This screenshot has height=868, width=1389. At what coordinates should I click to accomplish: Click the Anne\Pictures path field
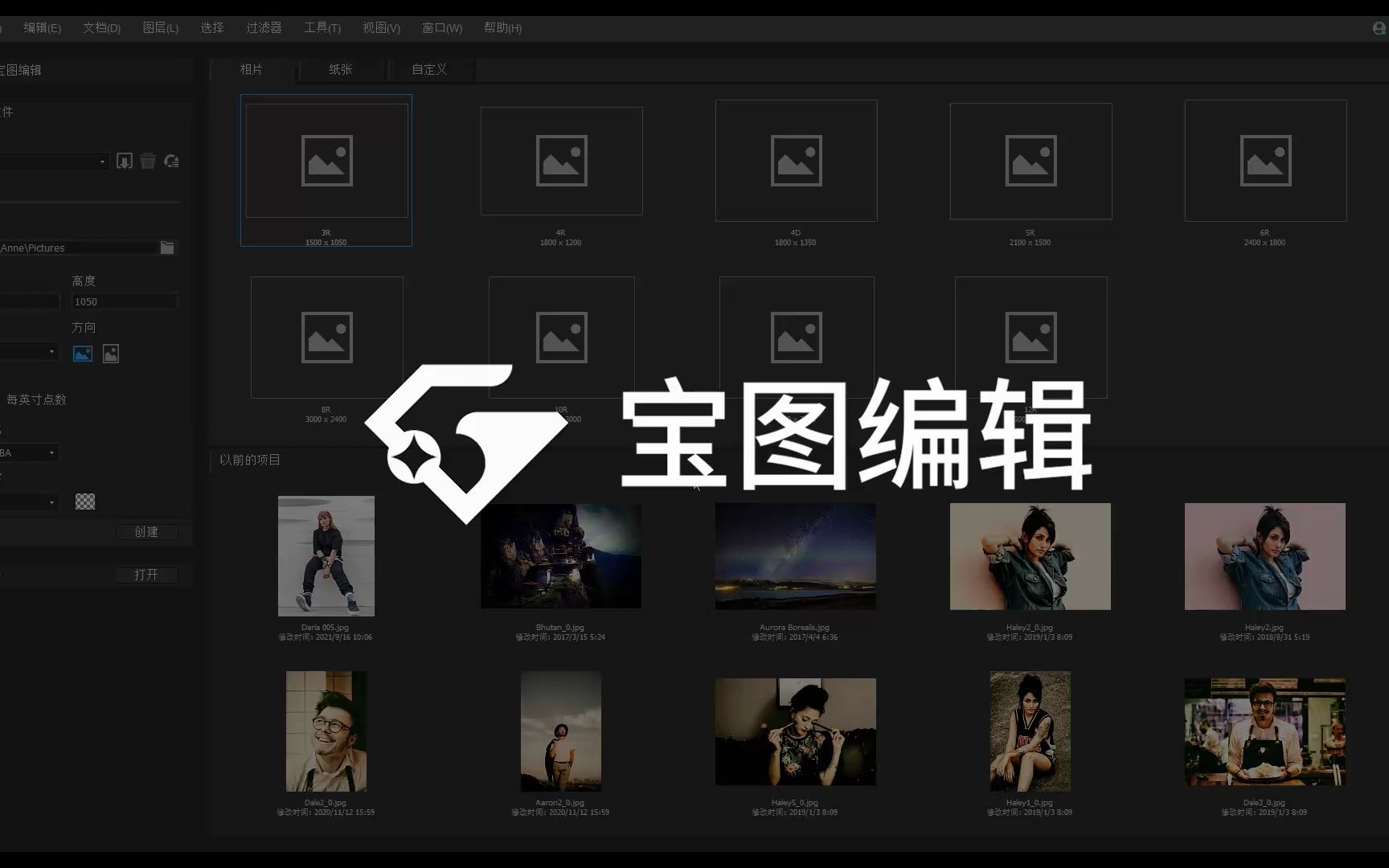tap(79, 248)
